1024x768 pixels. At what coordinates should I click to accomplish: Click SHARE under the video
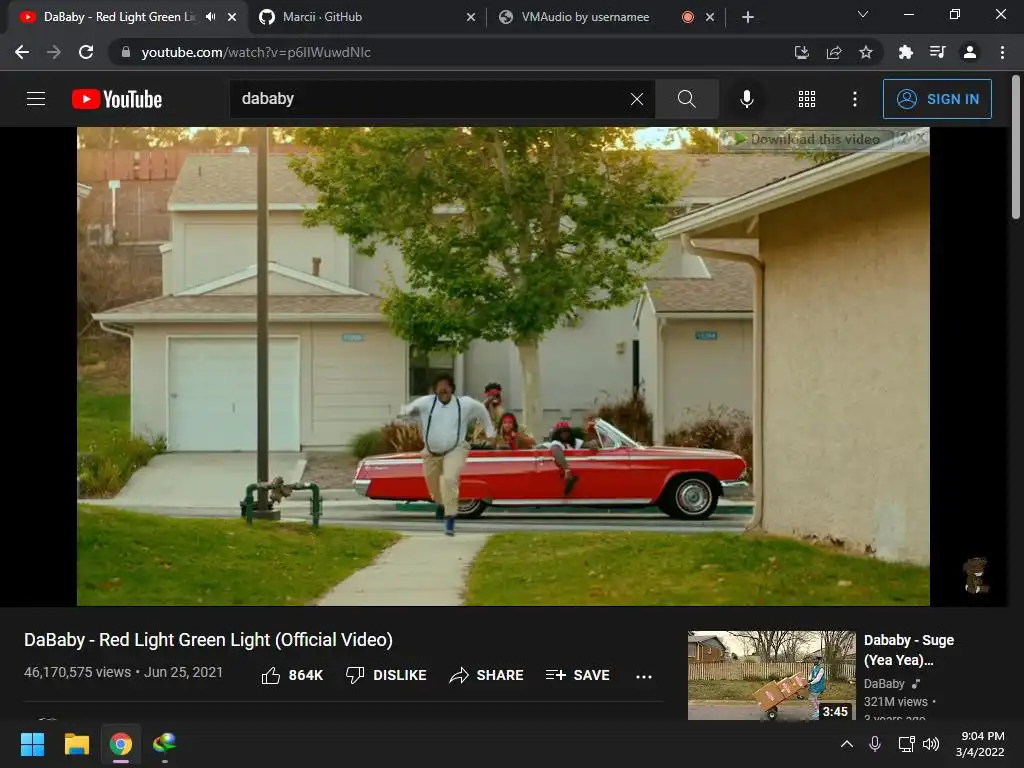click(x=487, y=675)
